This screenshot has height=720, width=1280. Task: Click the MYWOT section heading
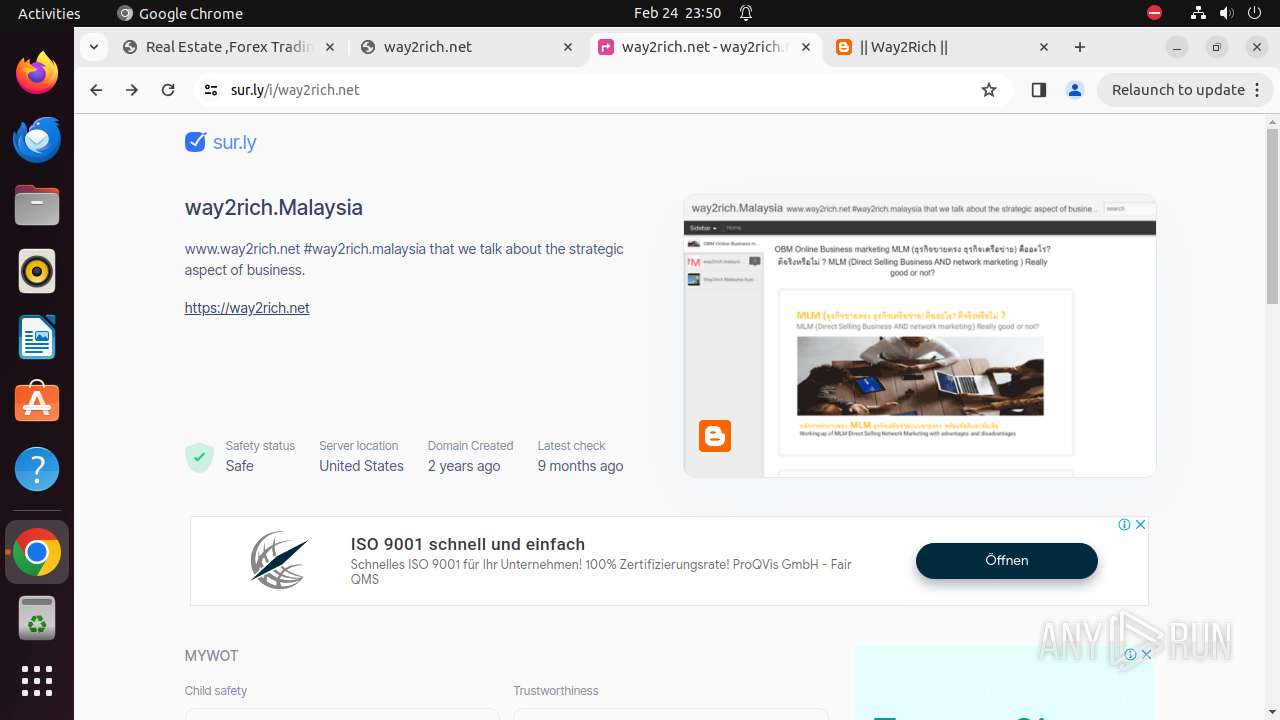click(x=211, y=656)
